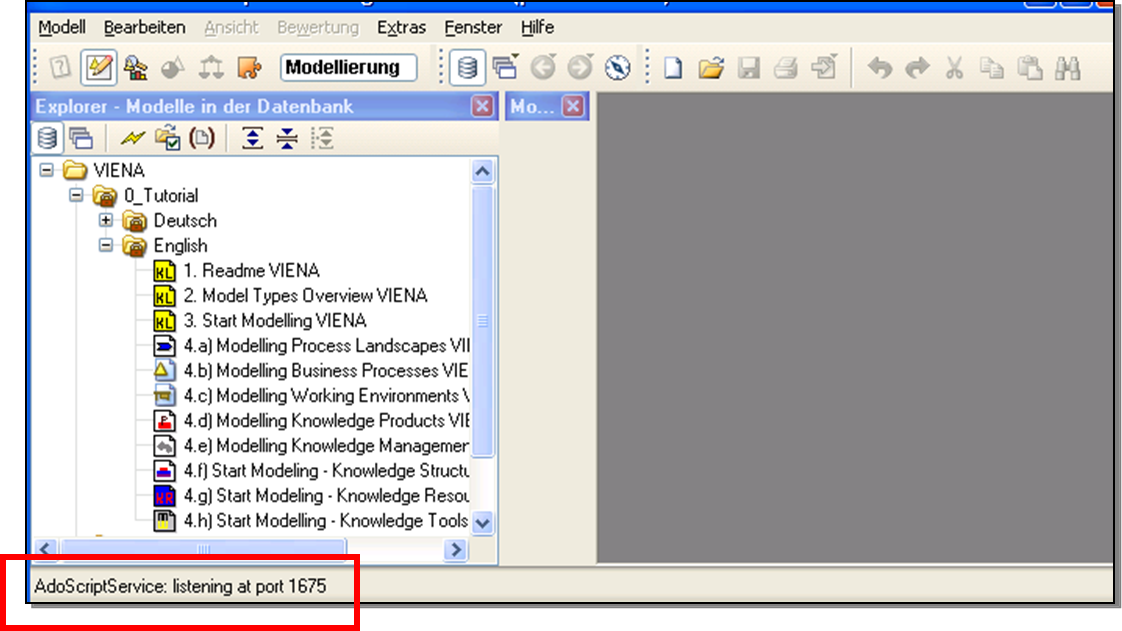Image resolution: width=1122 pixels, height=631 pixels.
Task: Click the Explorer refresh lightning icon
Action: coord(132,137)
